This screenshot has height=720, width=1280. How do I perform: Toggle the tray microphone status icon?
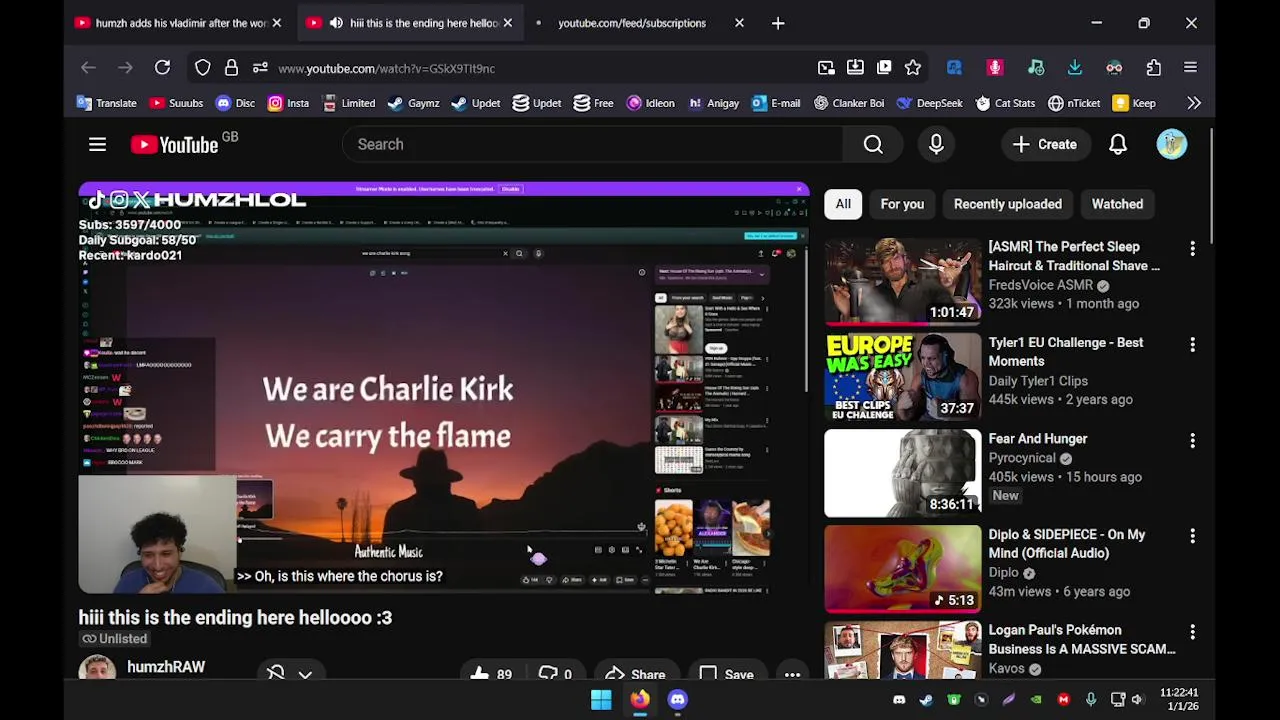(1091, 700)
